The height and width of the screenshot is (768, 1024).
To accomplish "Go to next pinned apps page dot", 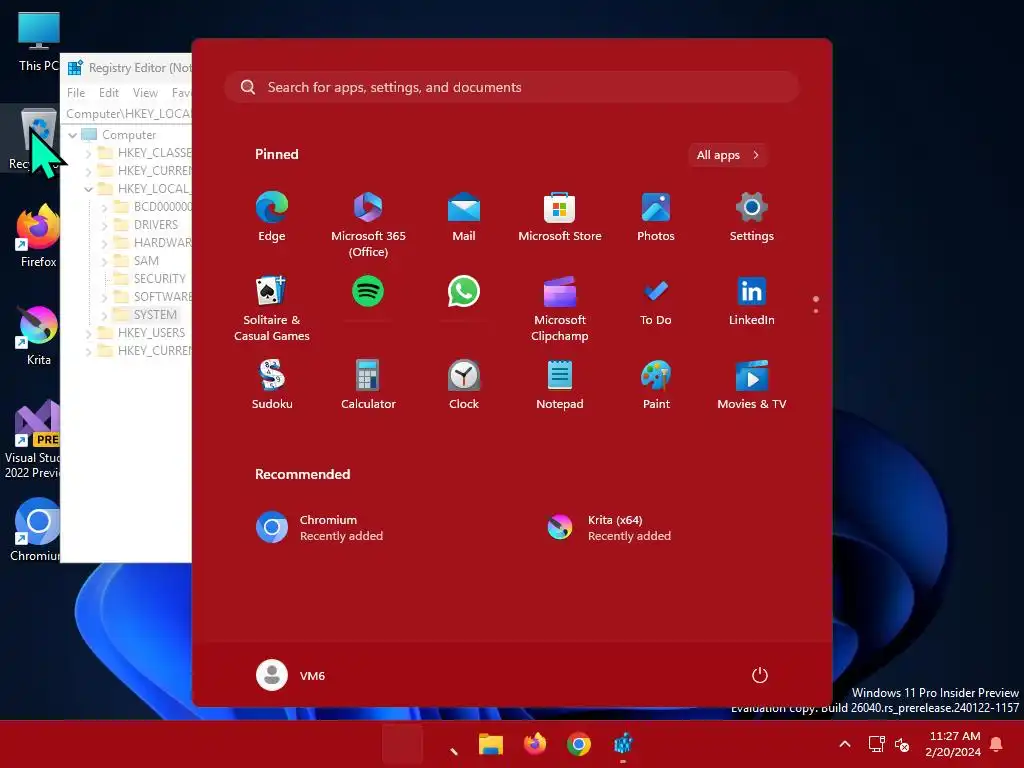I will click(x=816, y=311).
